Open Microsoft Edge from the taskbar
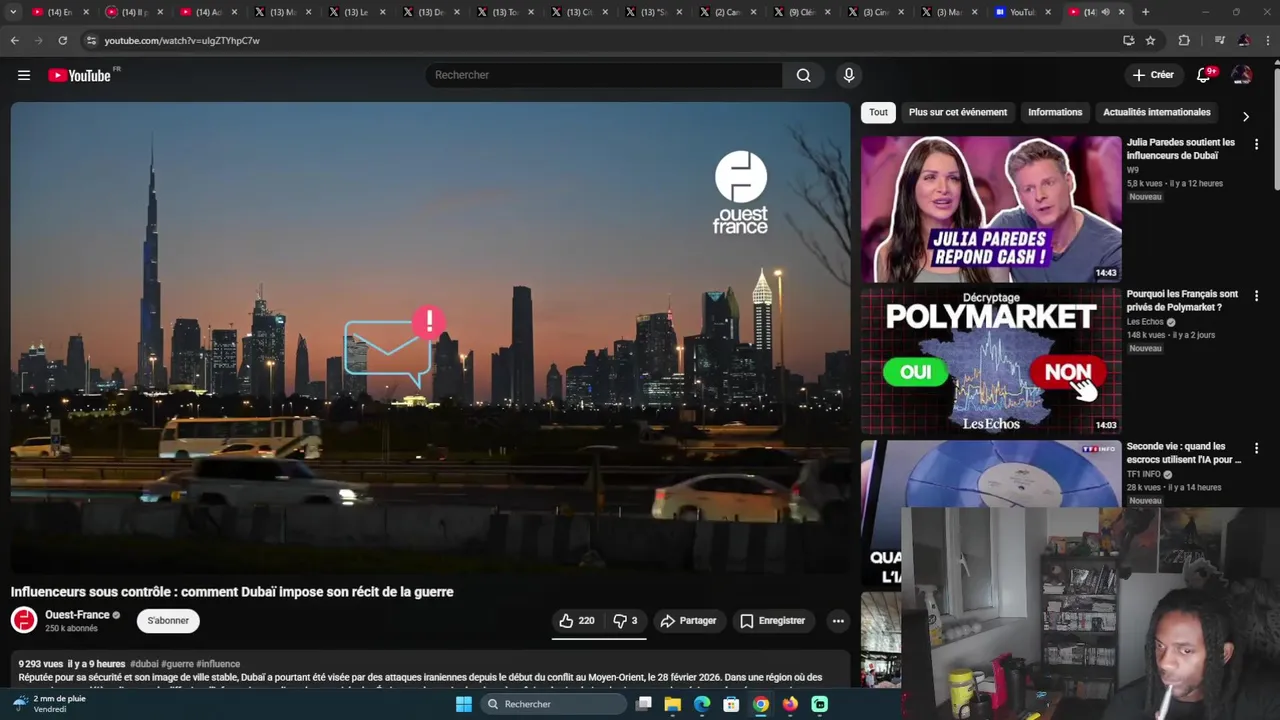The image size is (1280, 720). [702, 704]
